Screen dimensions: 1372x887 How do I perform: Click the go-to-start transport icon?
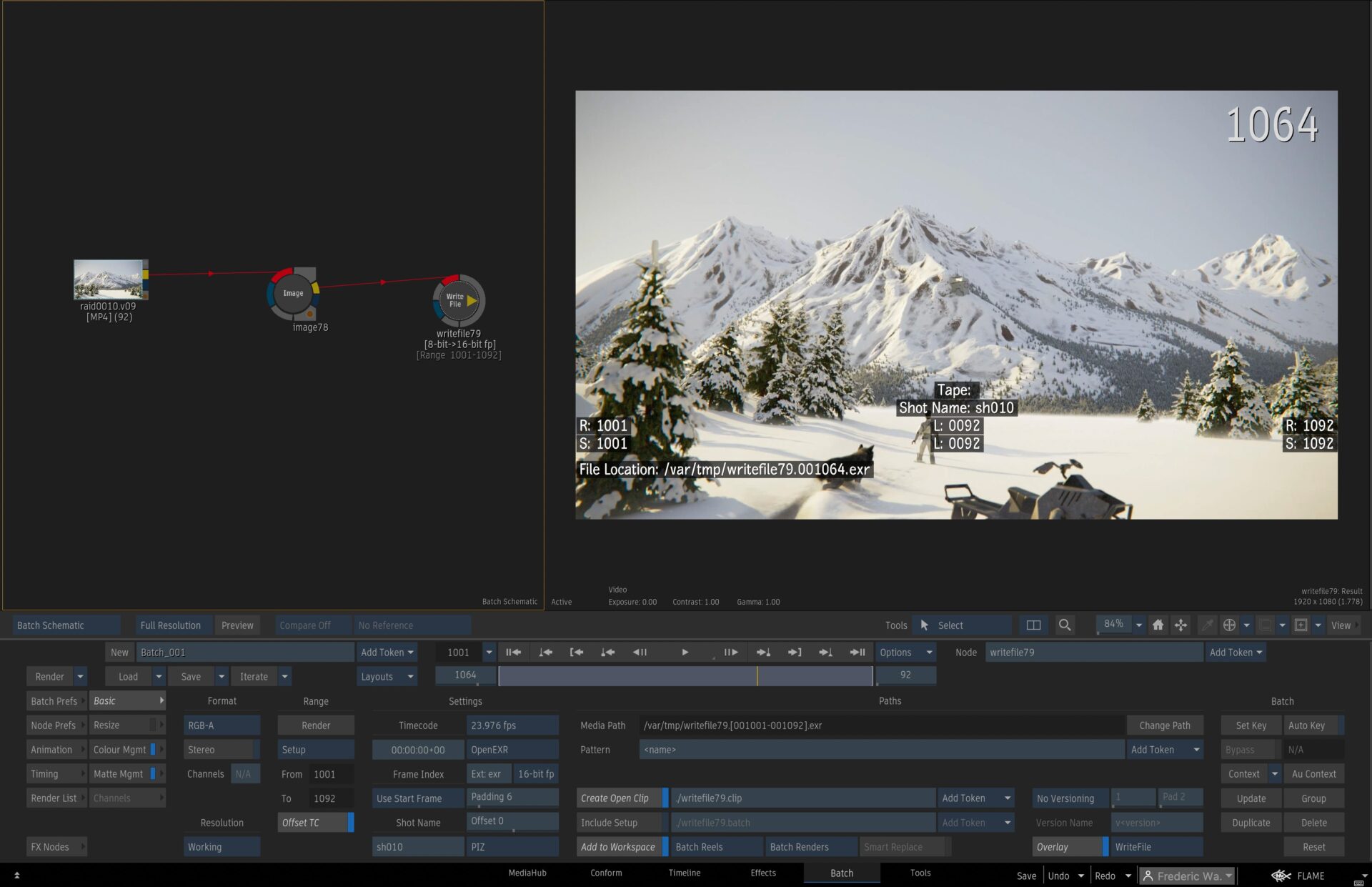[513, 652]
